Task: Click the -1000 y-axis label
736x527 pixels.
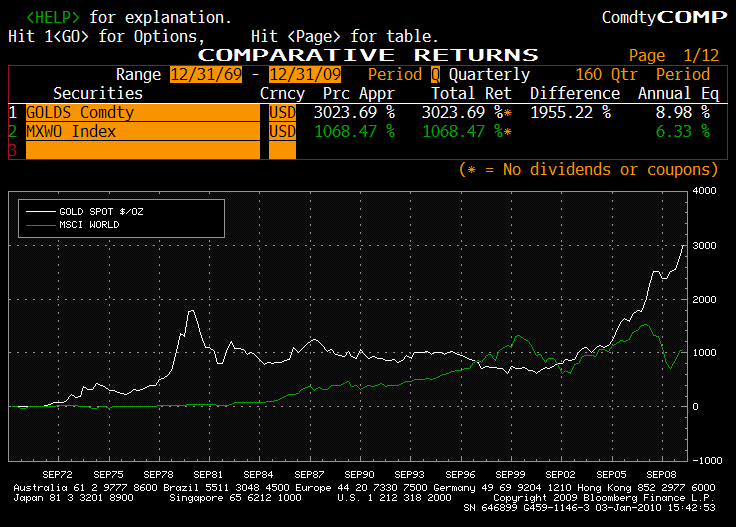Action: pyautogui.click(x=707, y=460)
